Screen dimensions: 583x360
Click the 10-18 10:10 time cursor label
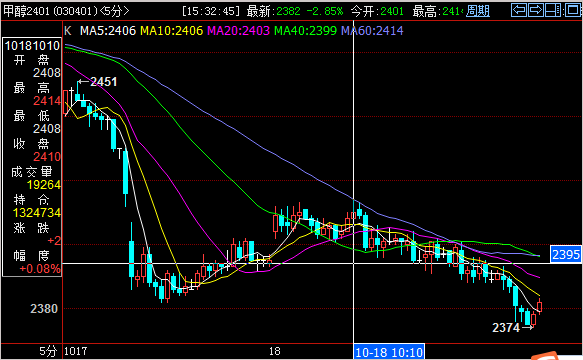(x=389, y=352)
